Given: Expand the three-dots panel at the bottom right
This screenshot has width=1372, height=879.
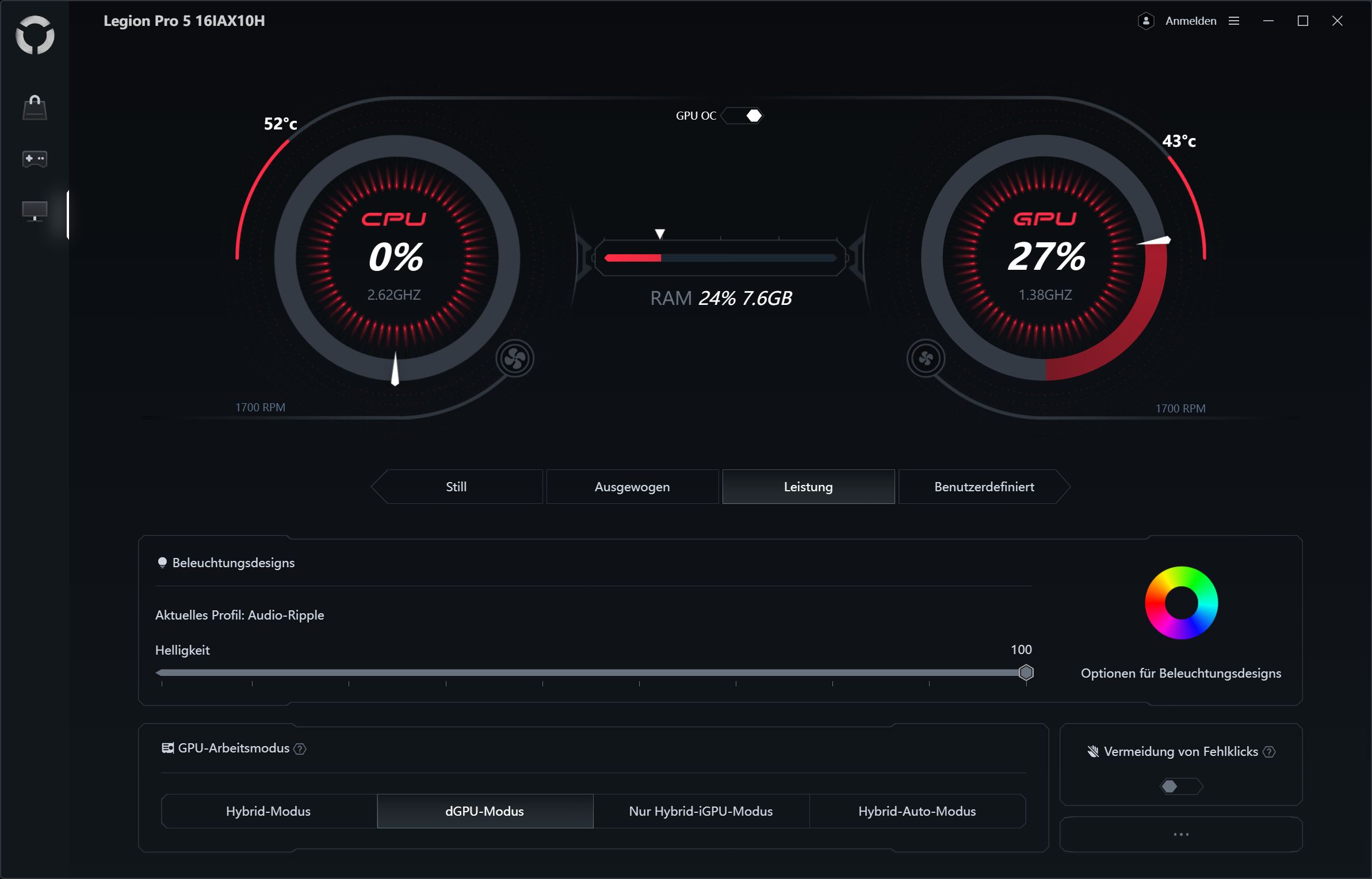Looking at the screenshot, I should coord(1180,834).
